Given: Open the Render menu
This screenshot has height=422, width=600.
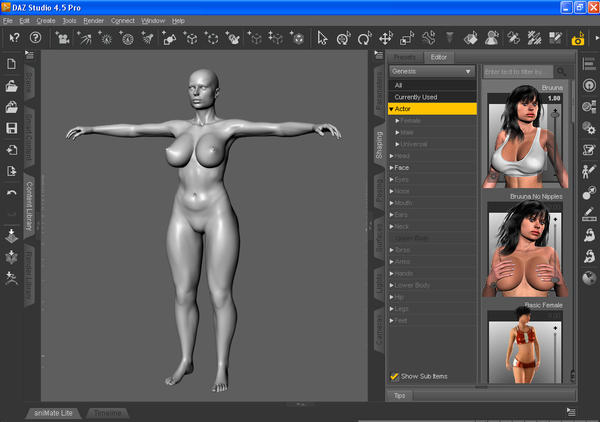Looking at the screenshot, I should (x=93, y=20).
